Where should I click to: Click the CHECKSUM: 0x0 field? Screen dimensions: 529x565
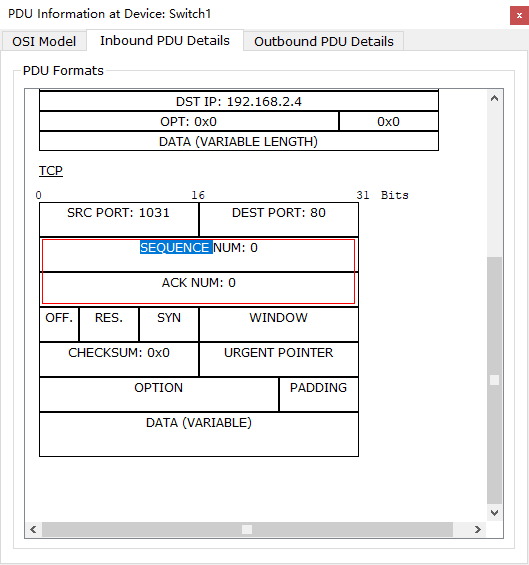pos(119,359)
